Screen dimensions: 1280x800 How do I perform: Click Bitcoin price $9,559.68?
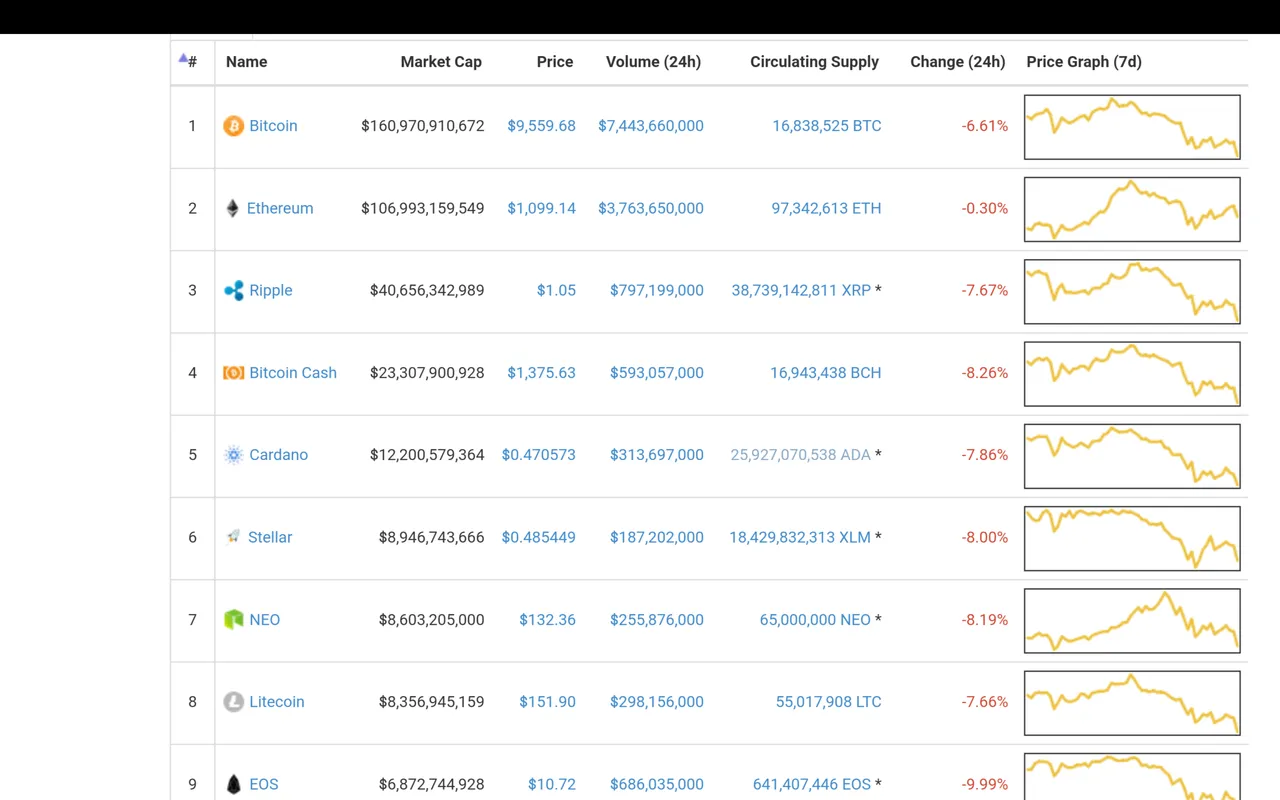coord(541,126)
